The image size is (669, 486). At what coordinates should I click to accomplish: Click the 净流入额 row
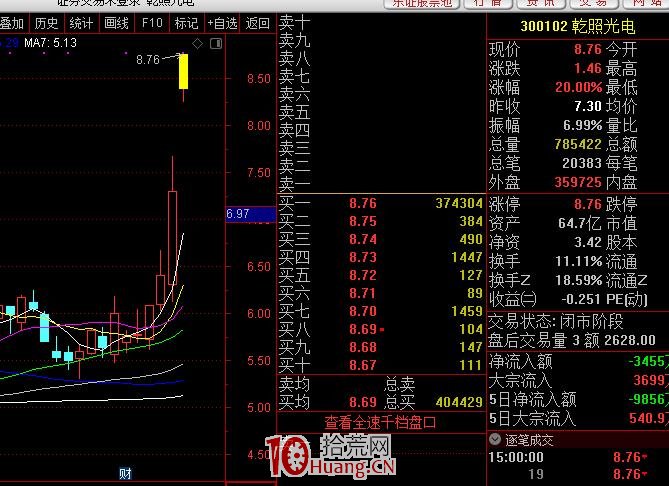pyautogui.click(x=578, y=362)
